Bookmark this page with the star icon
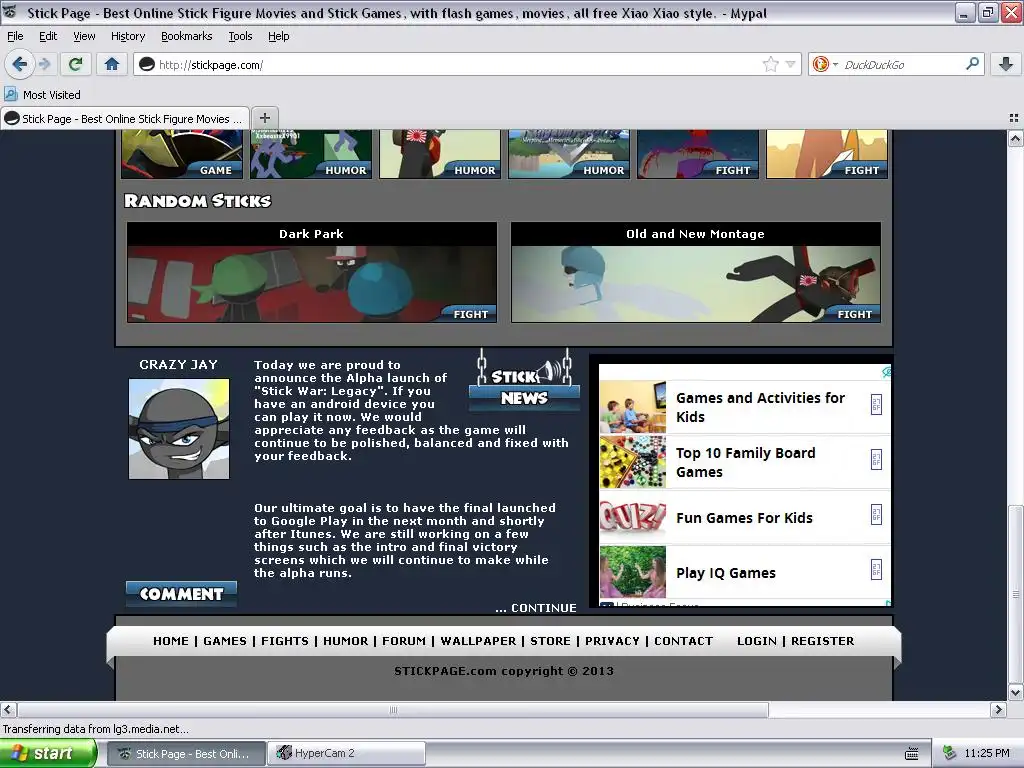This screenshot has width=1024, height=768. 771,64
